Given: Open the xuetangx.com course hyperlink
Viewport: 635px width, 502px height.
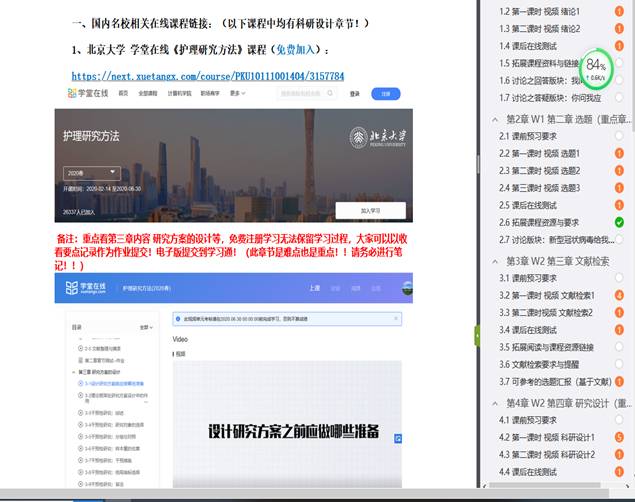Looking at the screenshot, I should click(x=208, y=76).
